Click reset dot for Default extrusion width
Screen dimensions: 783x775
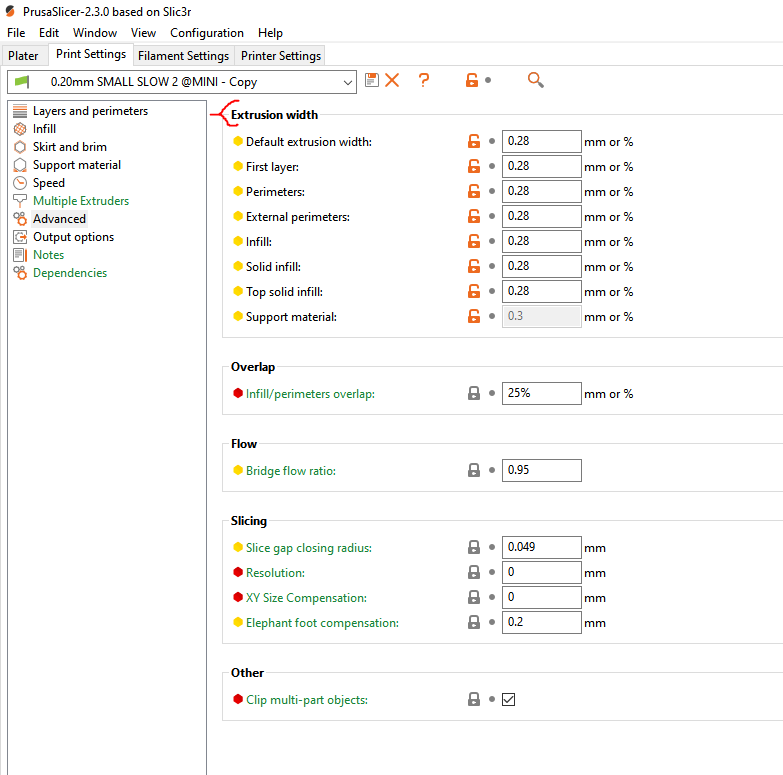492,141
